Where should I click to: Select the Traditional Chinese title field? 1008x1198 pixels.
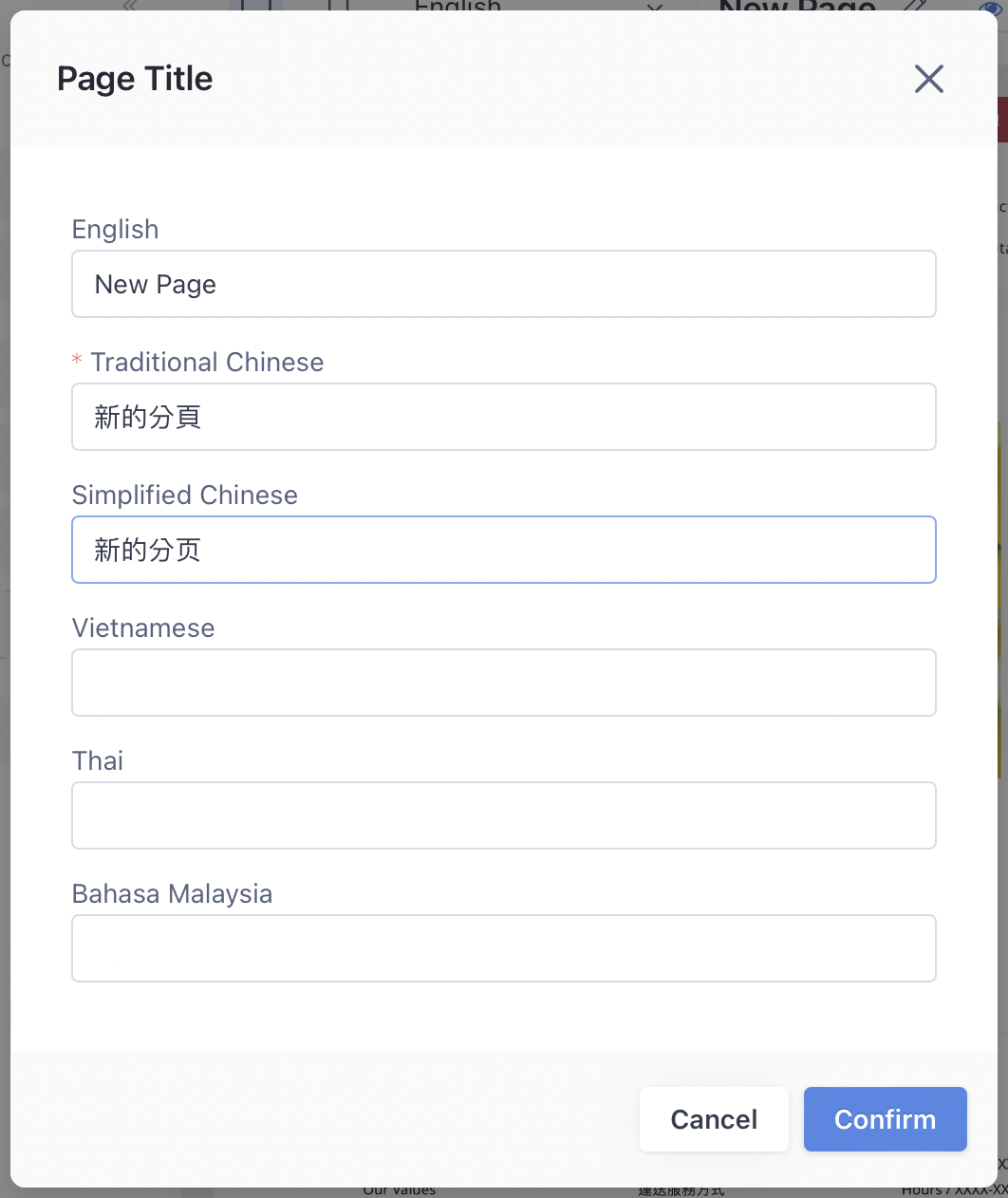504,417
